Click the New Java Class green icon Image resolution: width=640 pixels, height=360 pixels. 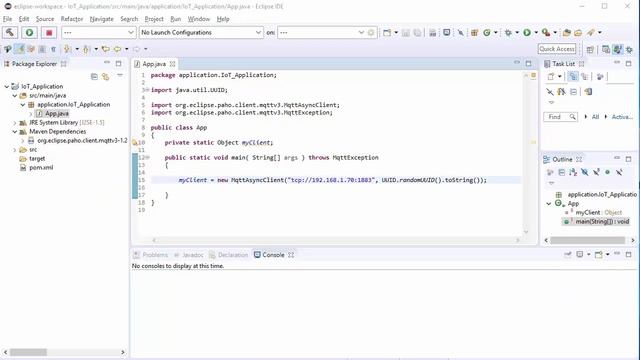coord(487,33)
